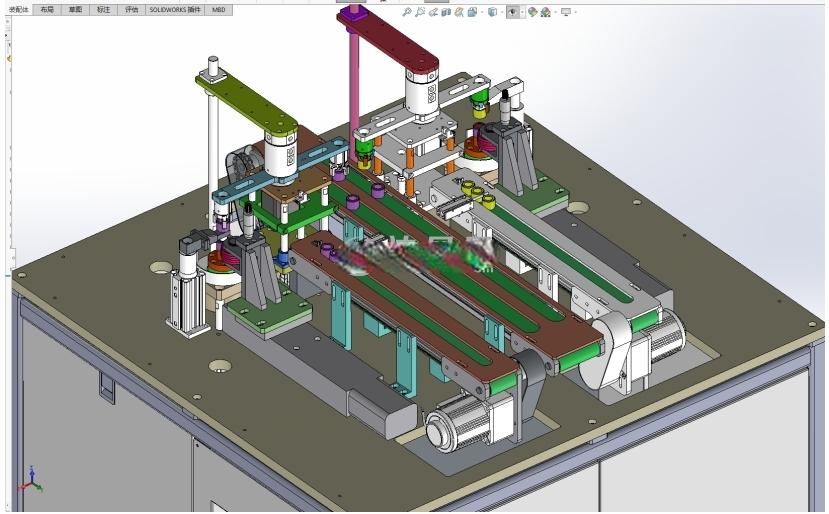This screenshot has height=514, width=829.
Task: Toggle the Hide/Show Items eye button
Action: tap(512, 12)
